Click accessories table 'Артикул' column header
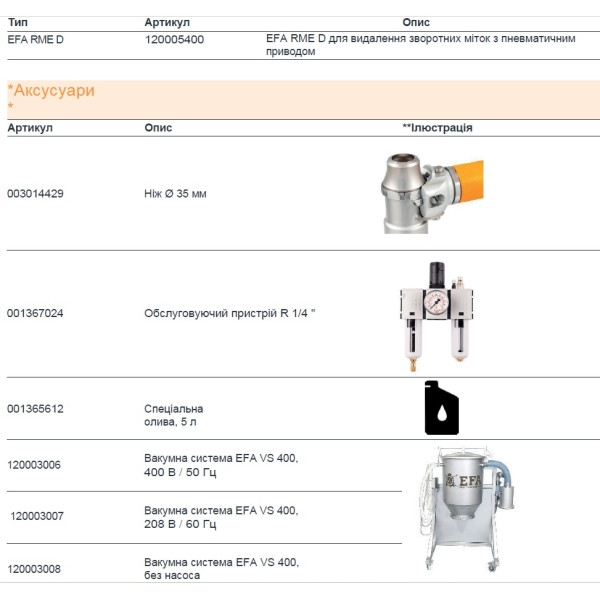Viewport: 600px width, 600px height. [x=30, y=128]
